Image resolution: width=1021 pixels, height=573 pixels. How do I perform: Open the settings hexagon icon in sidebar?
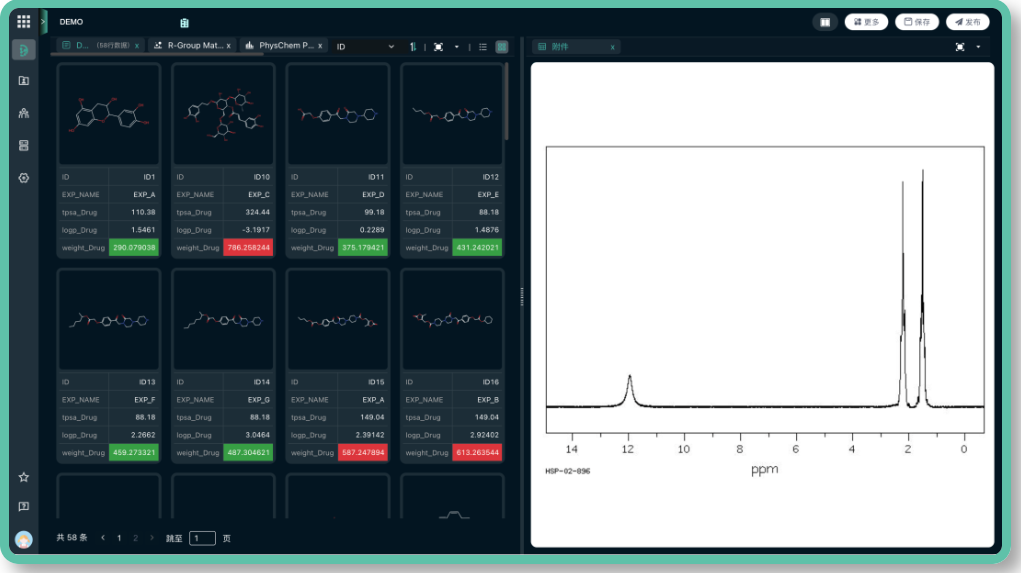pyautogui.click(x=24, y=177)
